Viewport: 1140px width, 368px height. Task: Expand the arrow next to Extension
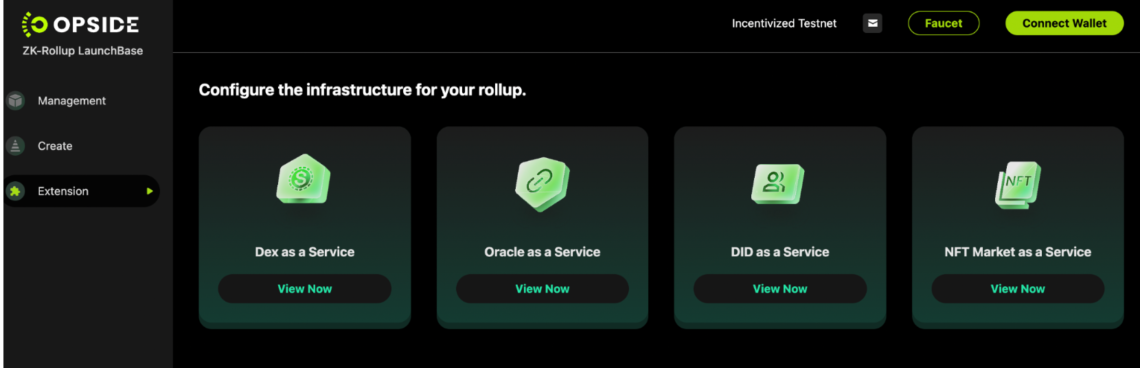click(x=149, y=191)
